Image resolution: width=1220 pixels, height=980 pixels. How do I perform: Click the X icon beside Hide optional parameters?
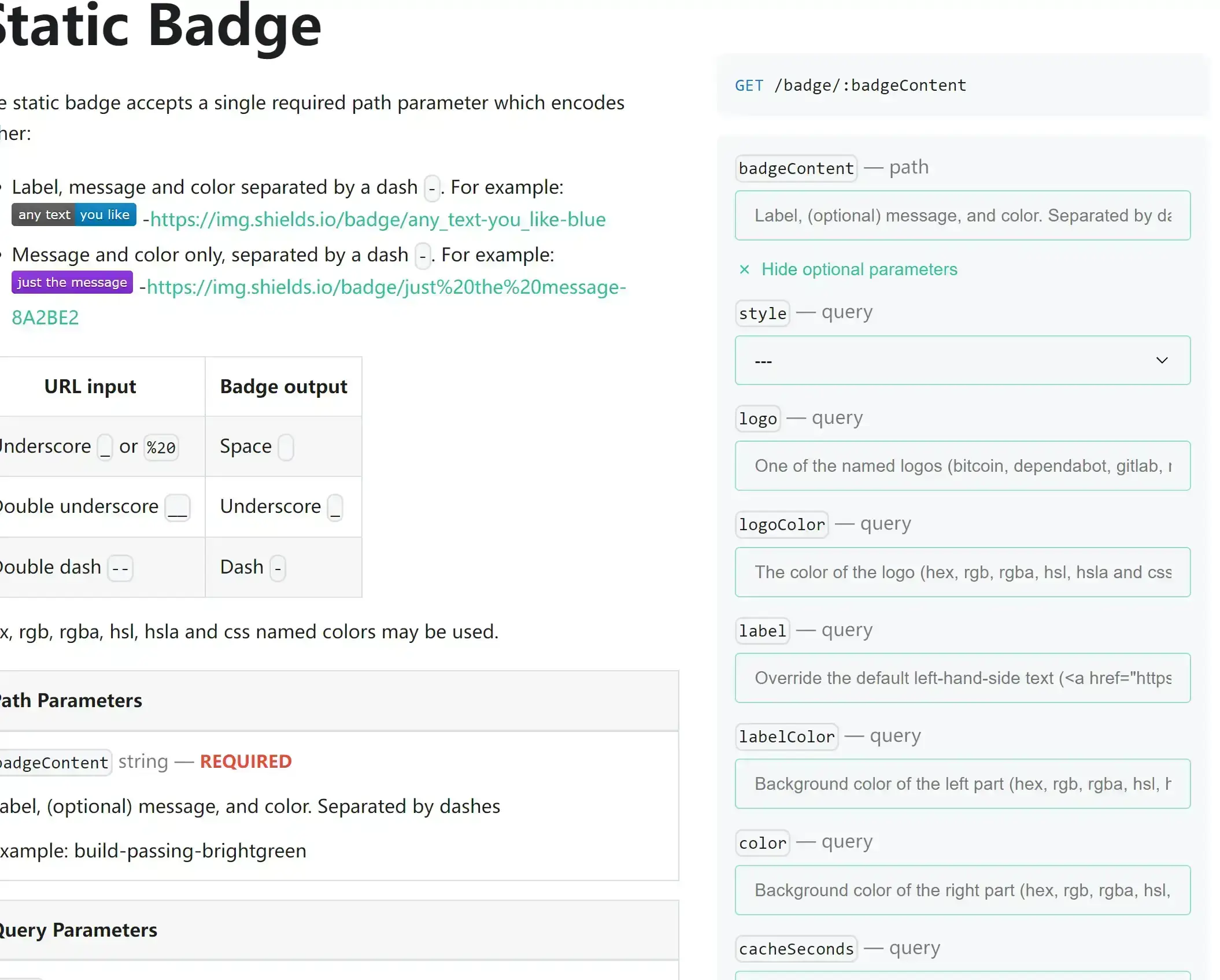pos(744,269)
